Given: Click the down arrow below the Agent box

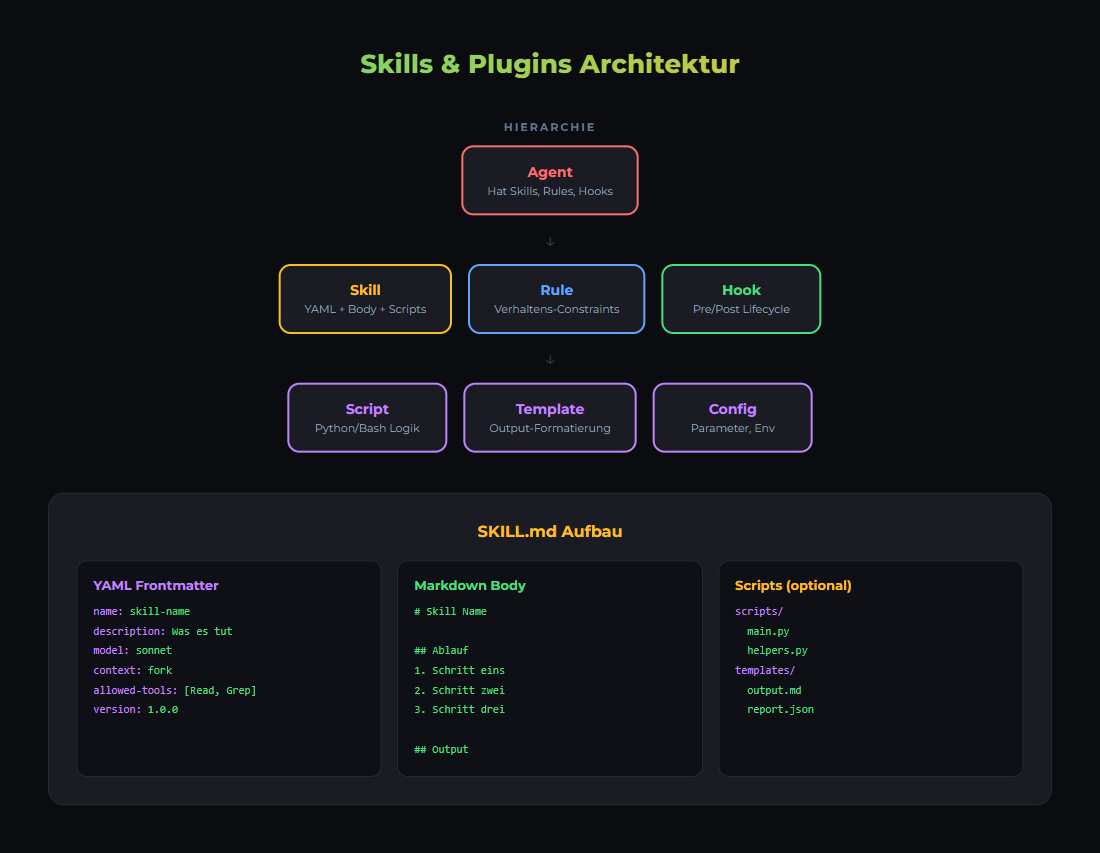Looking at the screenshot, I should pyautogui.click(x=550, y=241).
